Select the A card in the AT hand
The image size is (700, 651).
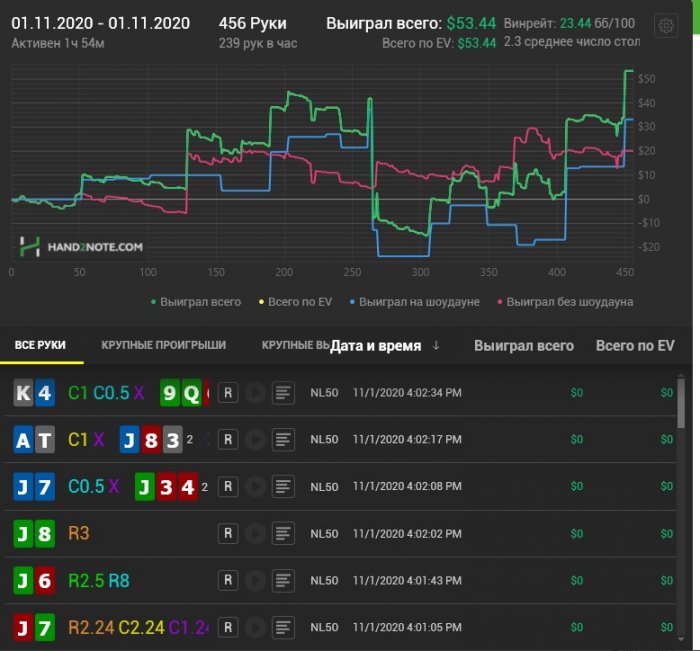pyautogui.click(x=23, y=440)
